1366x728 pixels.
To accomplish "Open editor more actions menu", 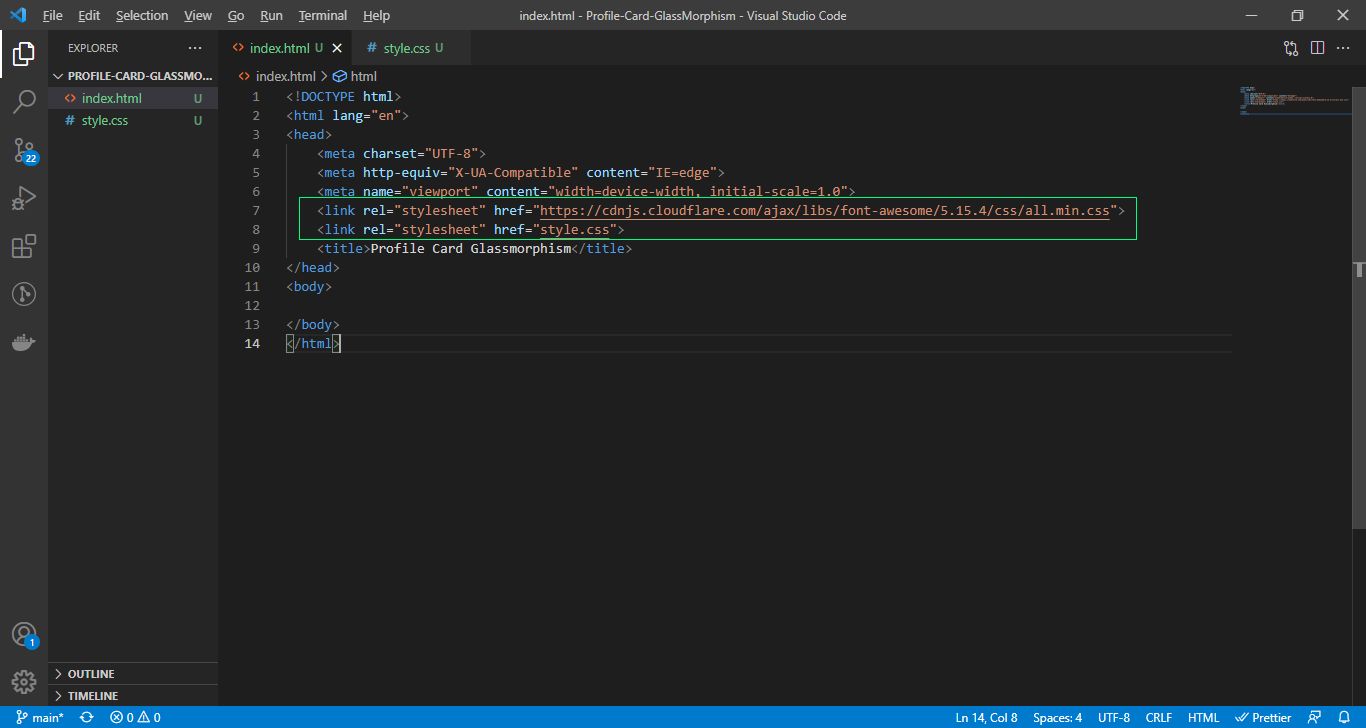I will pyautogui.click(x=1344, y=48).
